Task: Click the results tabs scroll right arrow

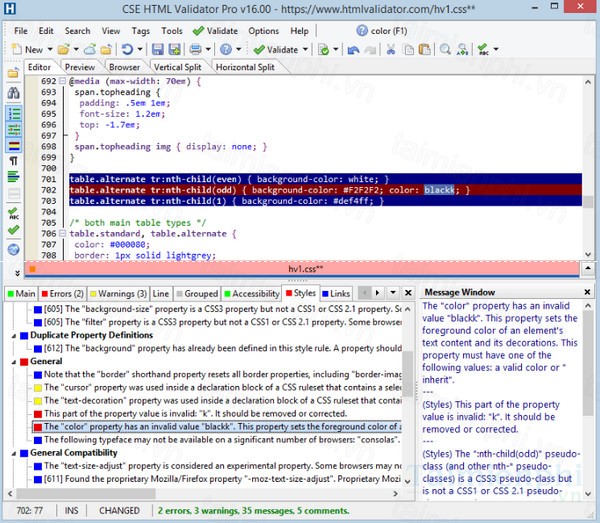Action: 377,293
